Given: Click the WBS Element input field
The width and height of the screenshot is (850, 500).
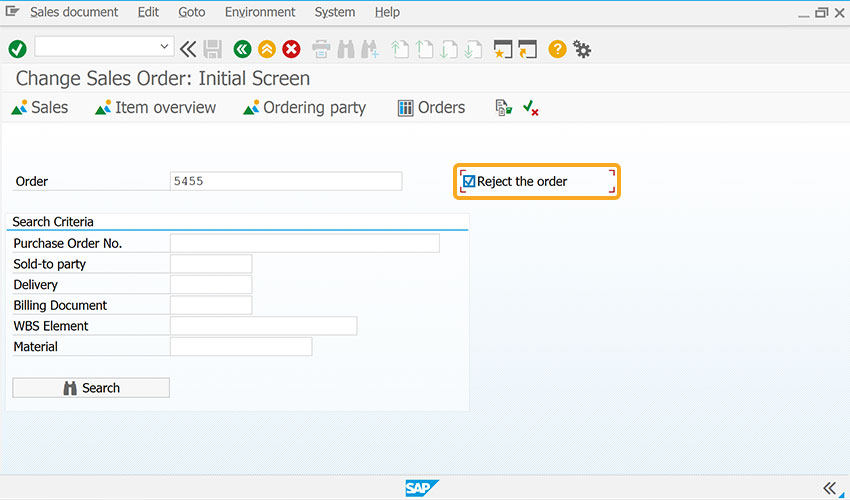Looking at the screenshot, I should click(x=263, y=325).
